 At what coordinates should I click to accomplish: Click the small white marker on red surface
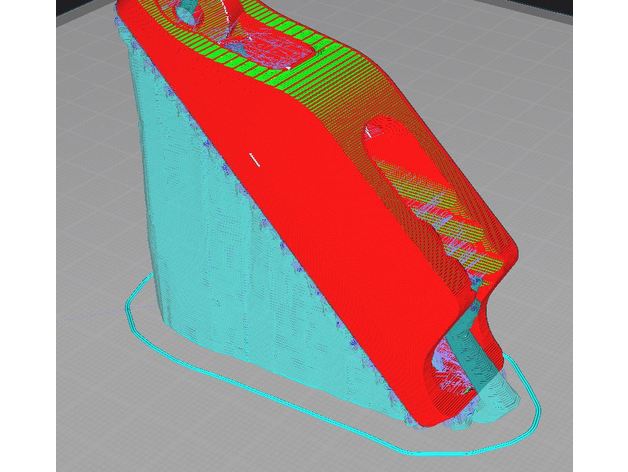[x=254, y=156]
